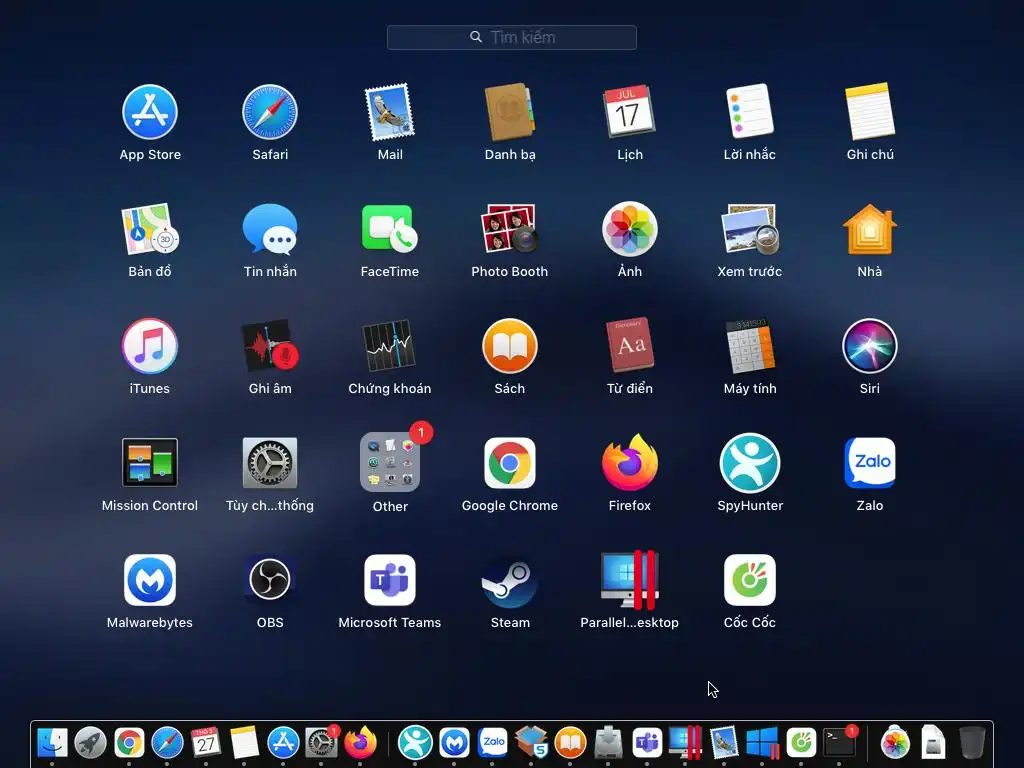The width and height of the screenshot is (1024, 768).
Task: Open yellow Notes icon in Dock
Action: coord(244,743)
